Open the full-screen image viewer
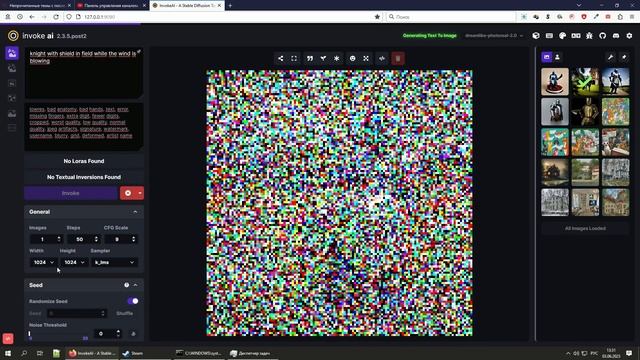Viewport: 640px width, 360px height. [x=294, y=58]
